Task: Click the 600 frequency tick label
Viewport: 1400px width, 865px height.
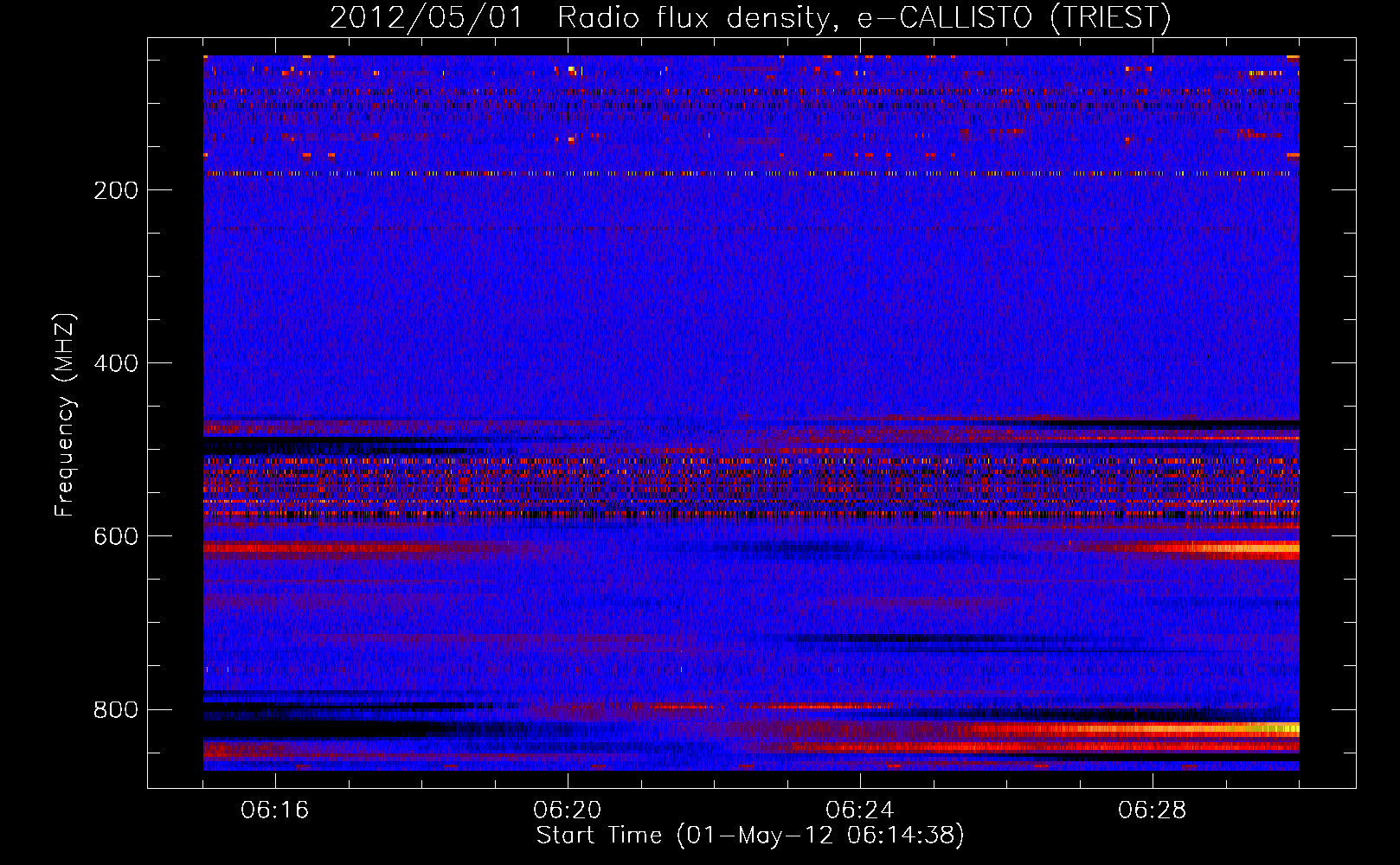Action: (x=116, y=536)
